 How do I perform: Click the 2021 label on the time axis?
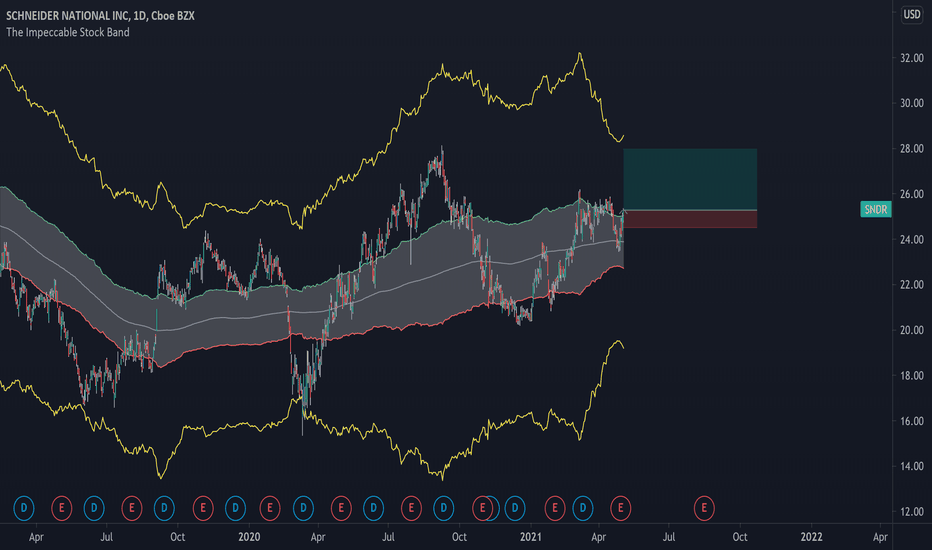click(531, 537)
